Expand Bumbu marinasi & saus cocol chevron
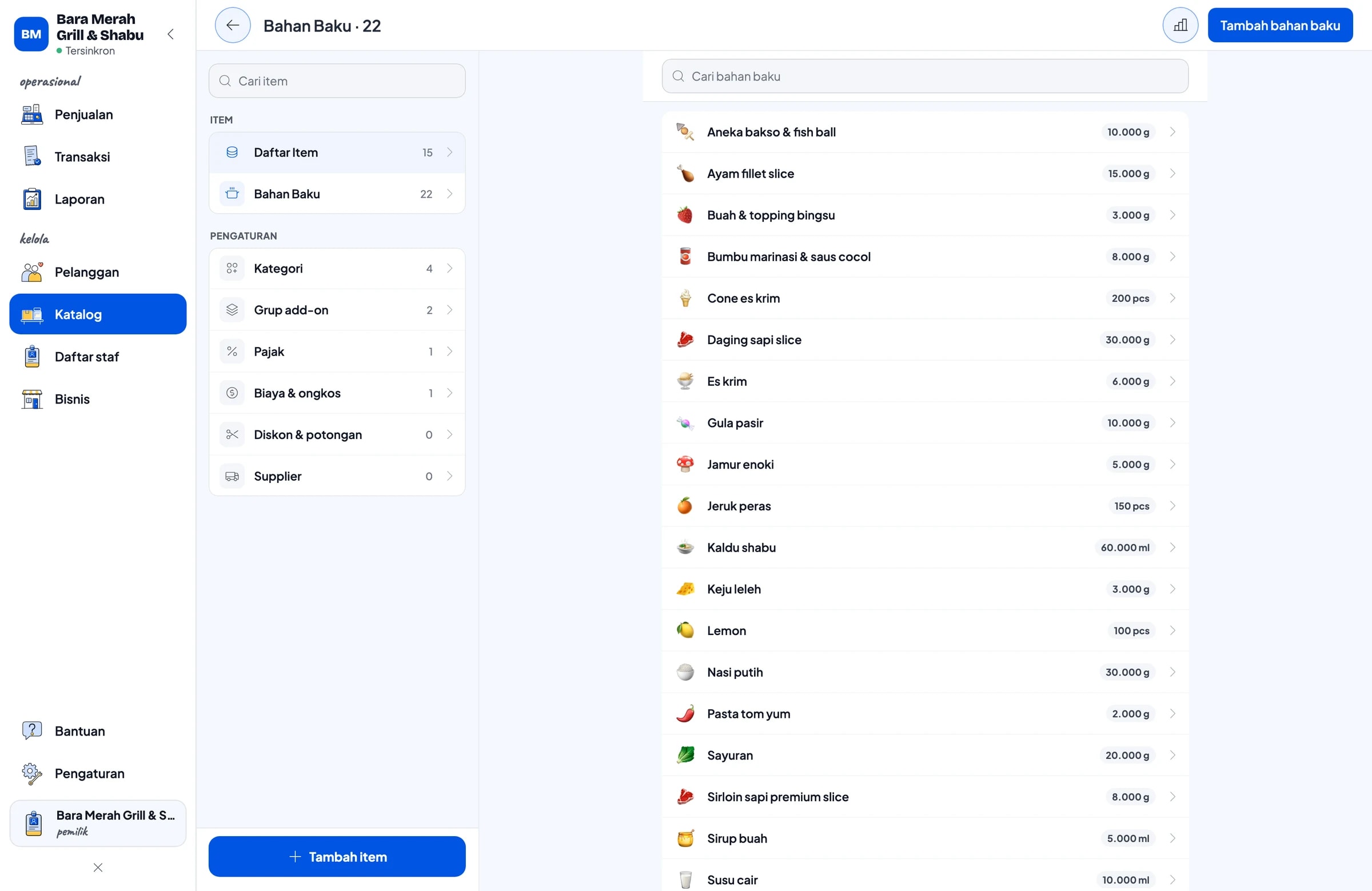The image size is (1372, 891). (1172, 257)
